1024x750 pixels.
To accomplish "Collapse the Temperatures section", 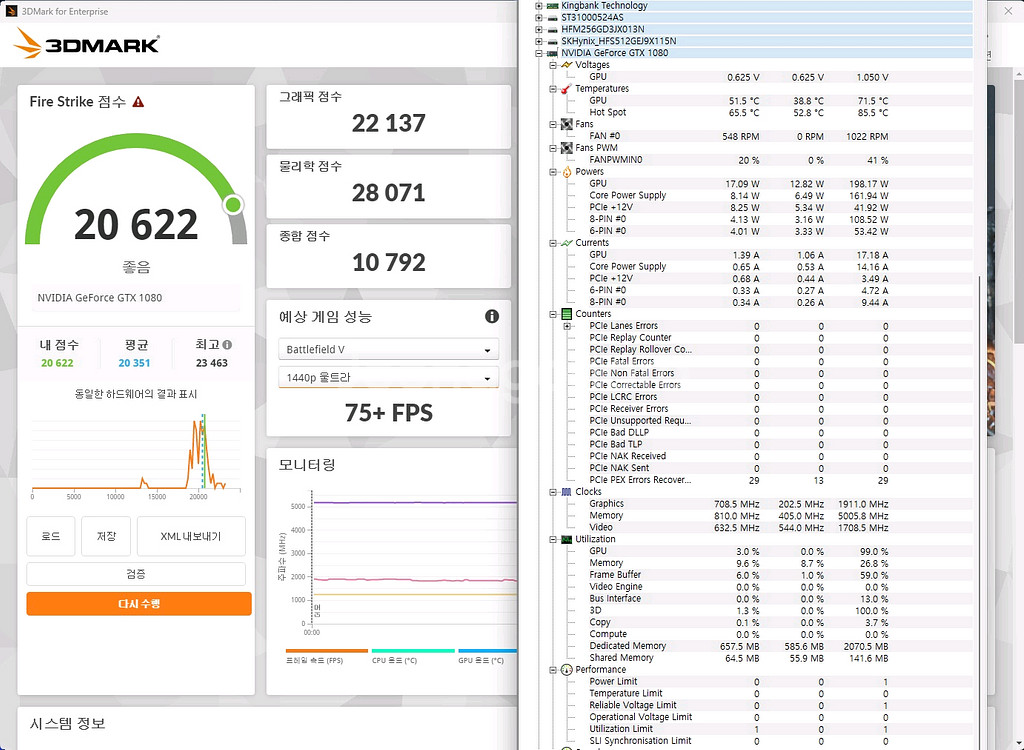I will pos(553,89).
